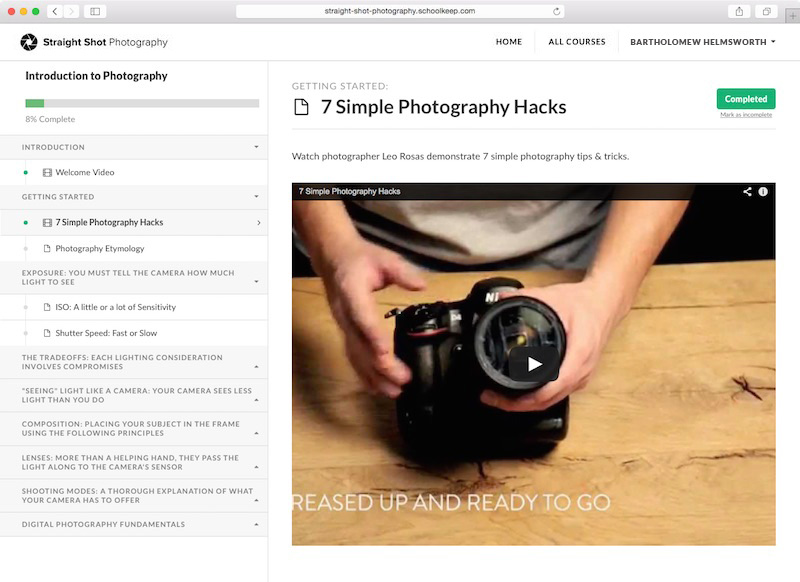Toggle the Safari sidebar button

(95, 11)
